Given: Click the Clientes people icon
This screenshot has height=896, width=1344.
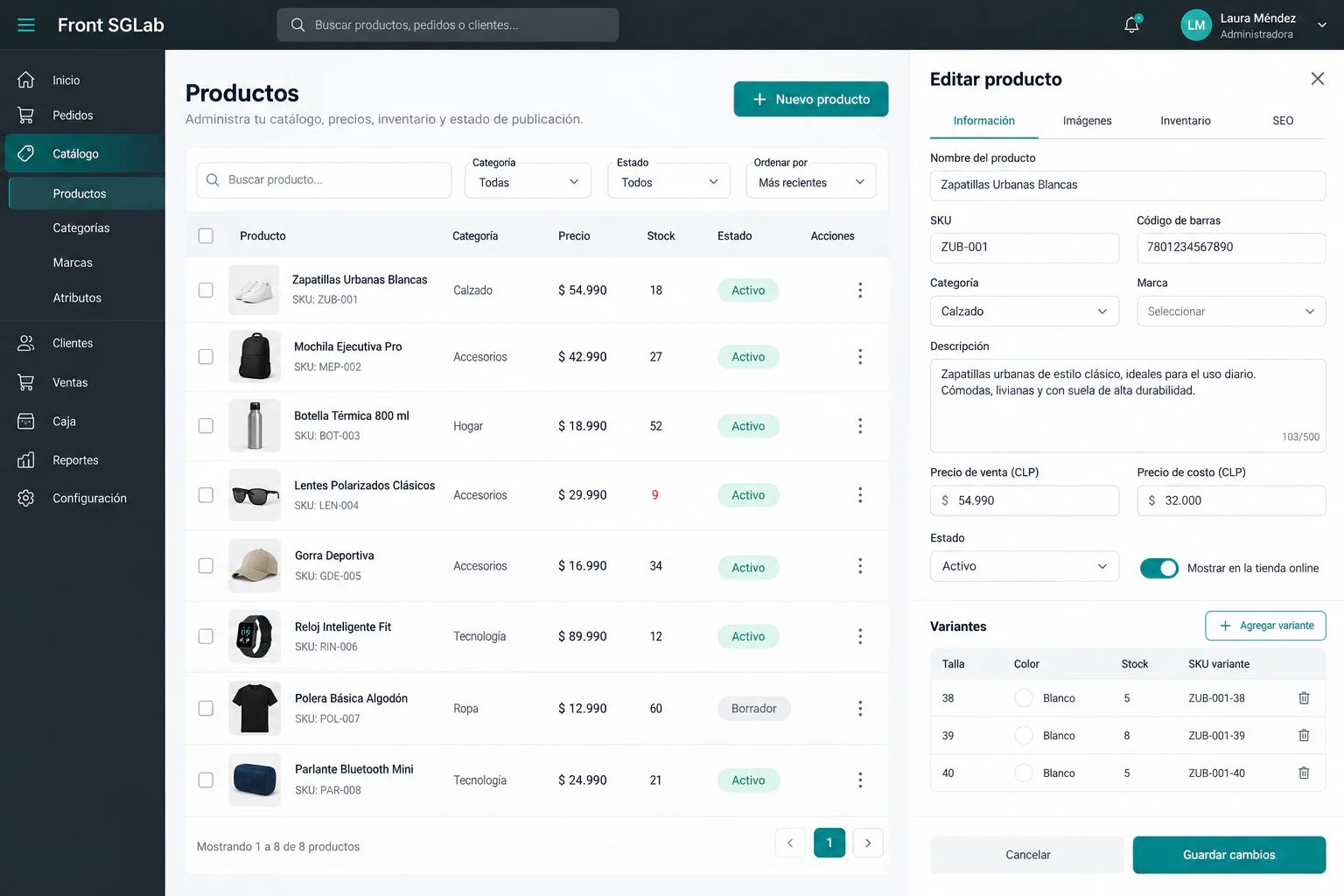Looking at the screenshot, I should pyautogui.click(x=26, y=343).
